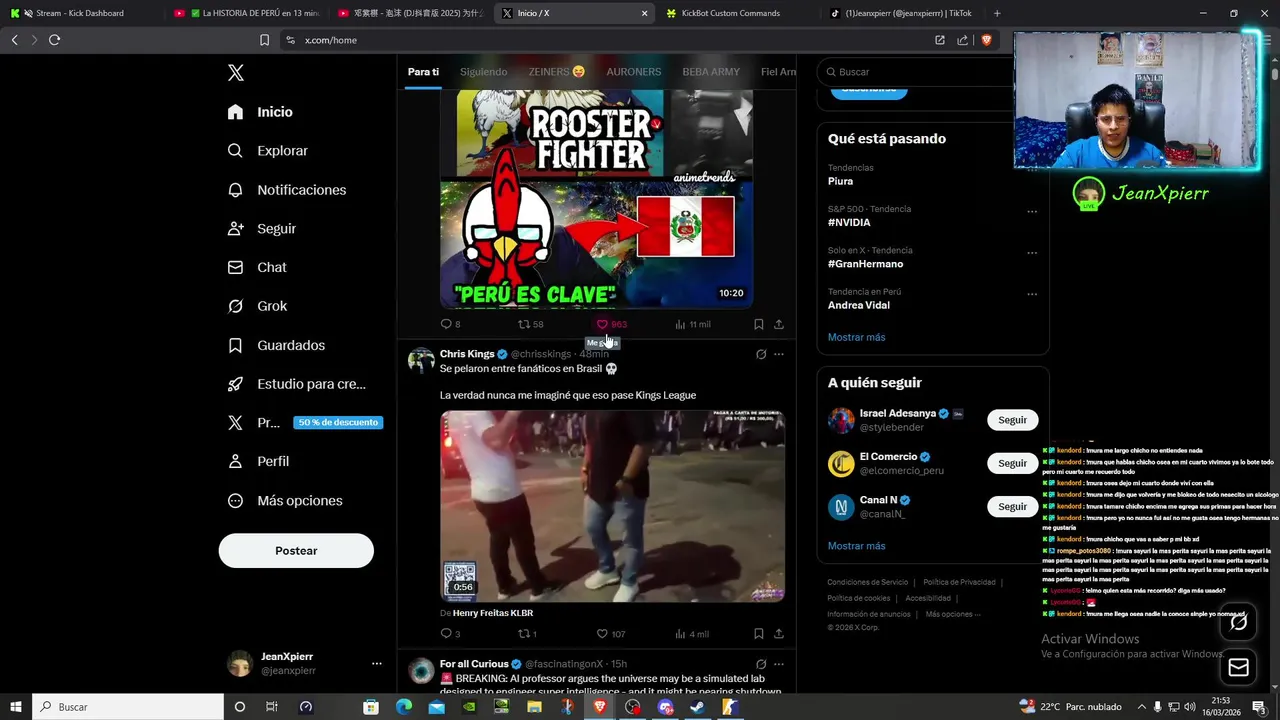Screen dimensions: 1280x720
Task: Show more accounts under A quién seguir
Action: pyautogui.click(x=856, y=547)
